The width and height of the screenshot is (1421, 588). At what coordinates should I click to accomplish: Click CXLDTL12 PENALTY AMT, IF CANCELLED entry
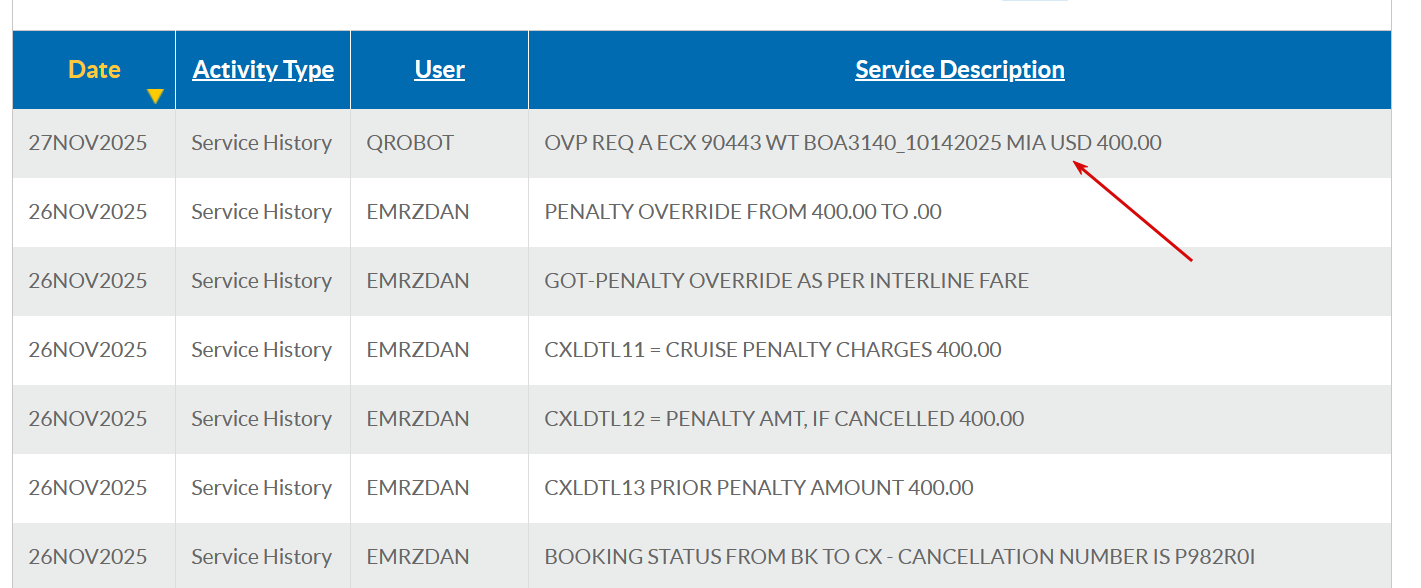(784, 419)
